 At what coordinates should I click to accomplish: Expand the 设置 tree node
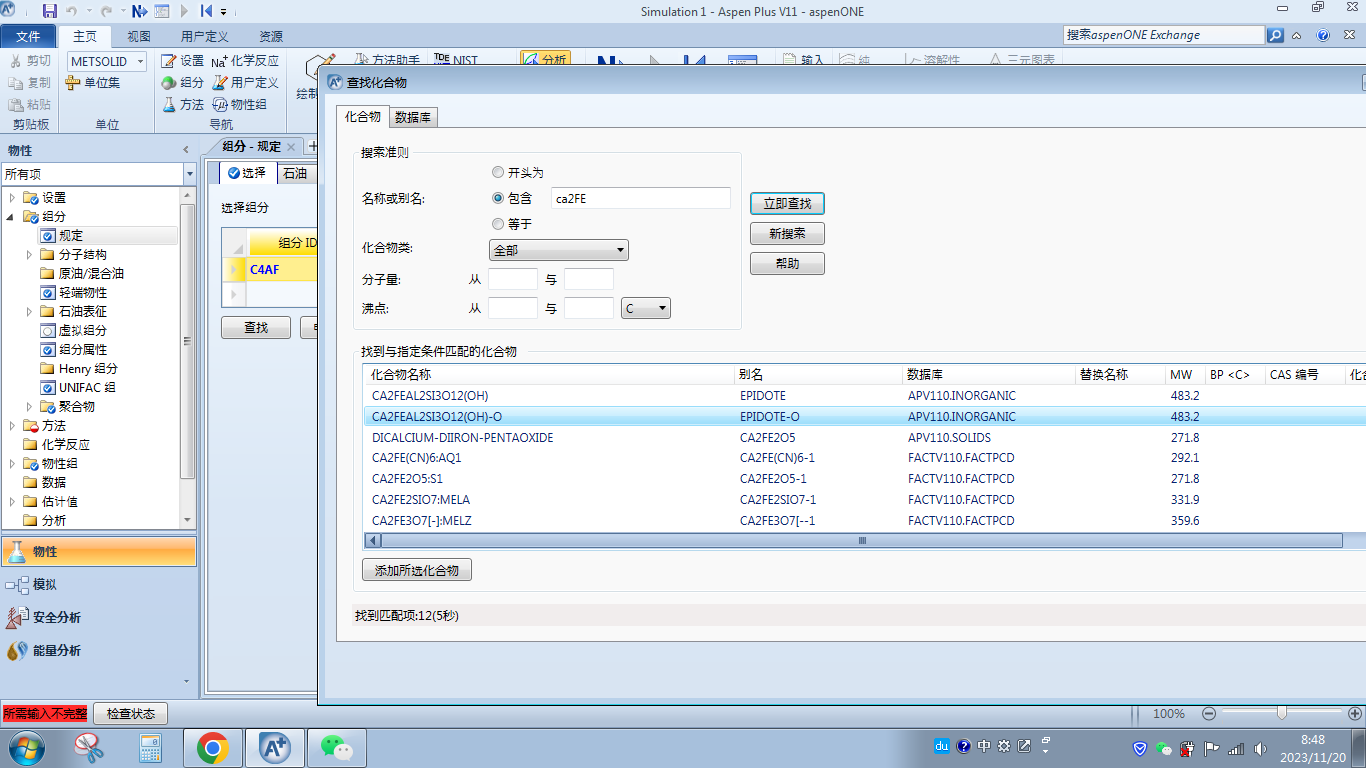(x=12, y=198)
